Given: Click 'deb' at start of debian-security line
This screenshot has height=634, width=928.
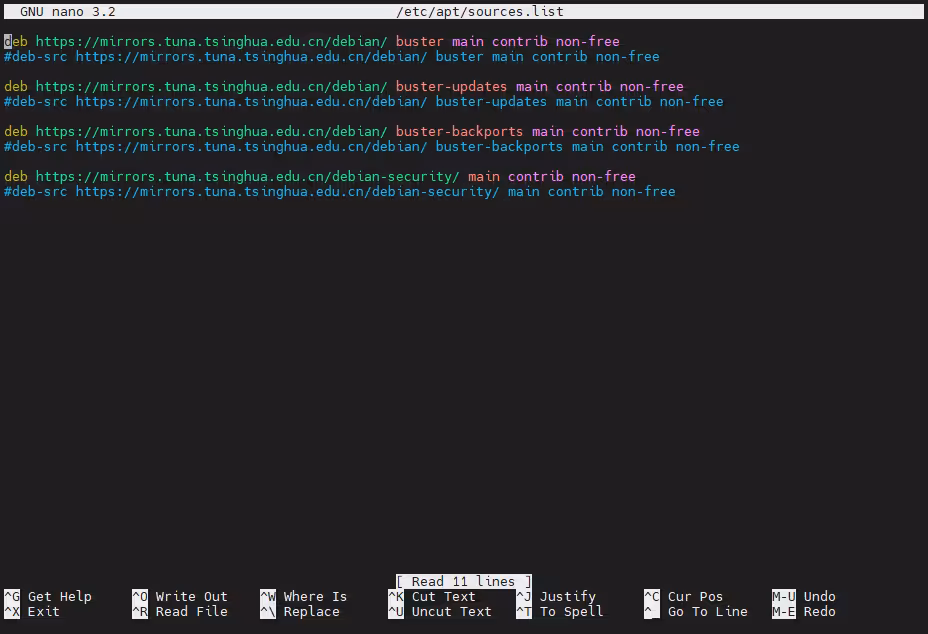Looking at the screenshot, I should [16, 176].
